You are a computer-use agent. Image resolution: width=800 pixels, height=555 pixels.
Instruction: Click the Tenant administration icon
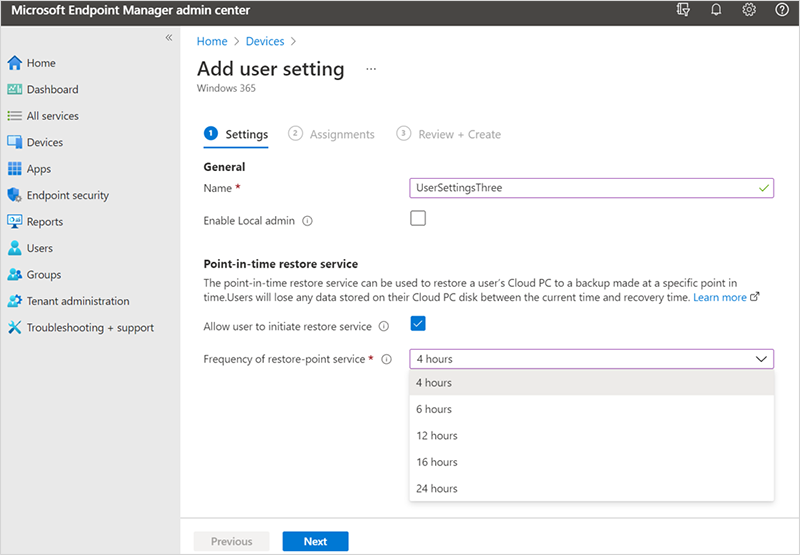pyautogui.click(x=15, y=301)
